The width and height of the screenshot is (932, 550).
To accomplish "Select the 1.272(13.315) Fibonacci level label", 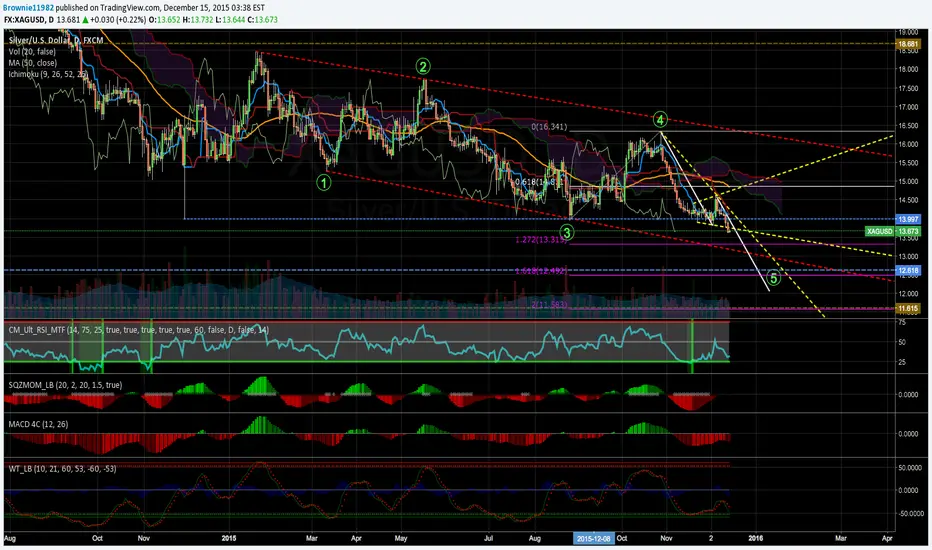I will [540, 240].
